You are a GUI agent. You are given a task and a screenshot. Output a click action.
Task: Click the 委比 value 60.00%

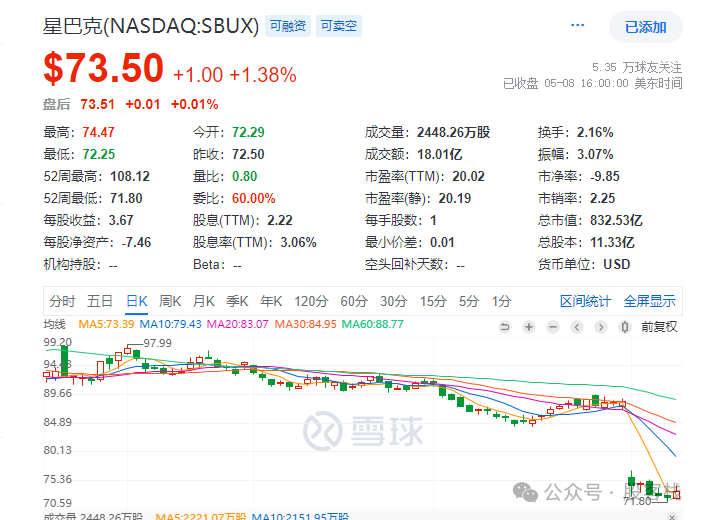254,198
